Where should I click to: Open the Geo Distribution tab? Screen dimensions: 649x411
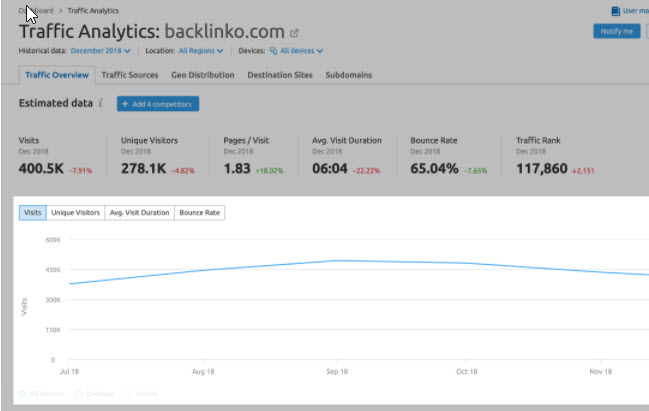(203, 75)
